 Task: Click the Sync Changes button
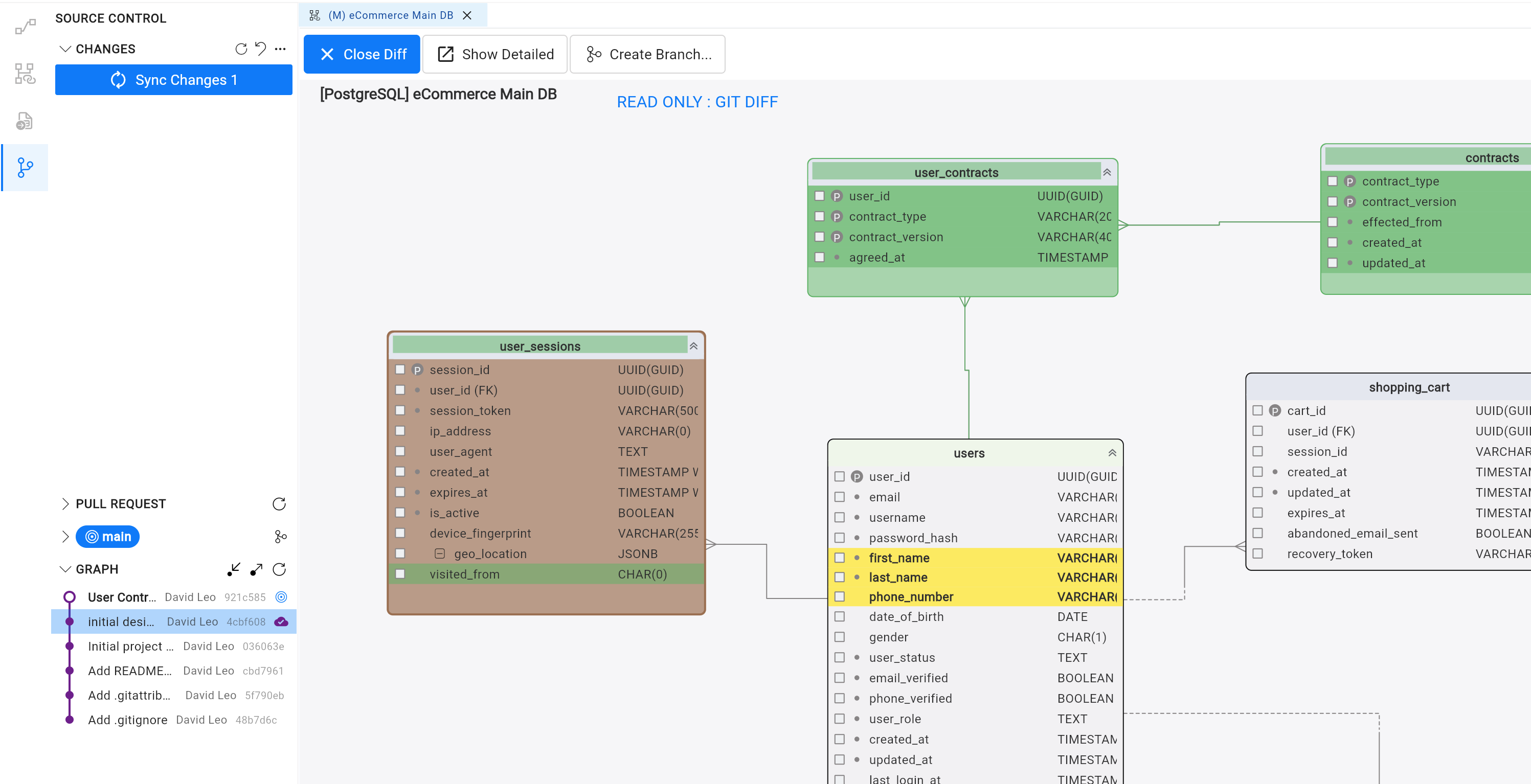tap(173, 80)
